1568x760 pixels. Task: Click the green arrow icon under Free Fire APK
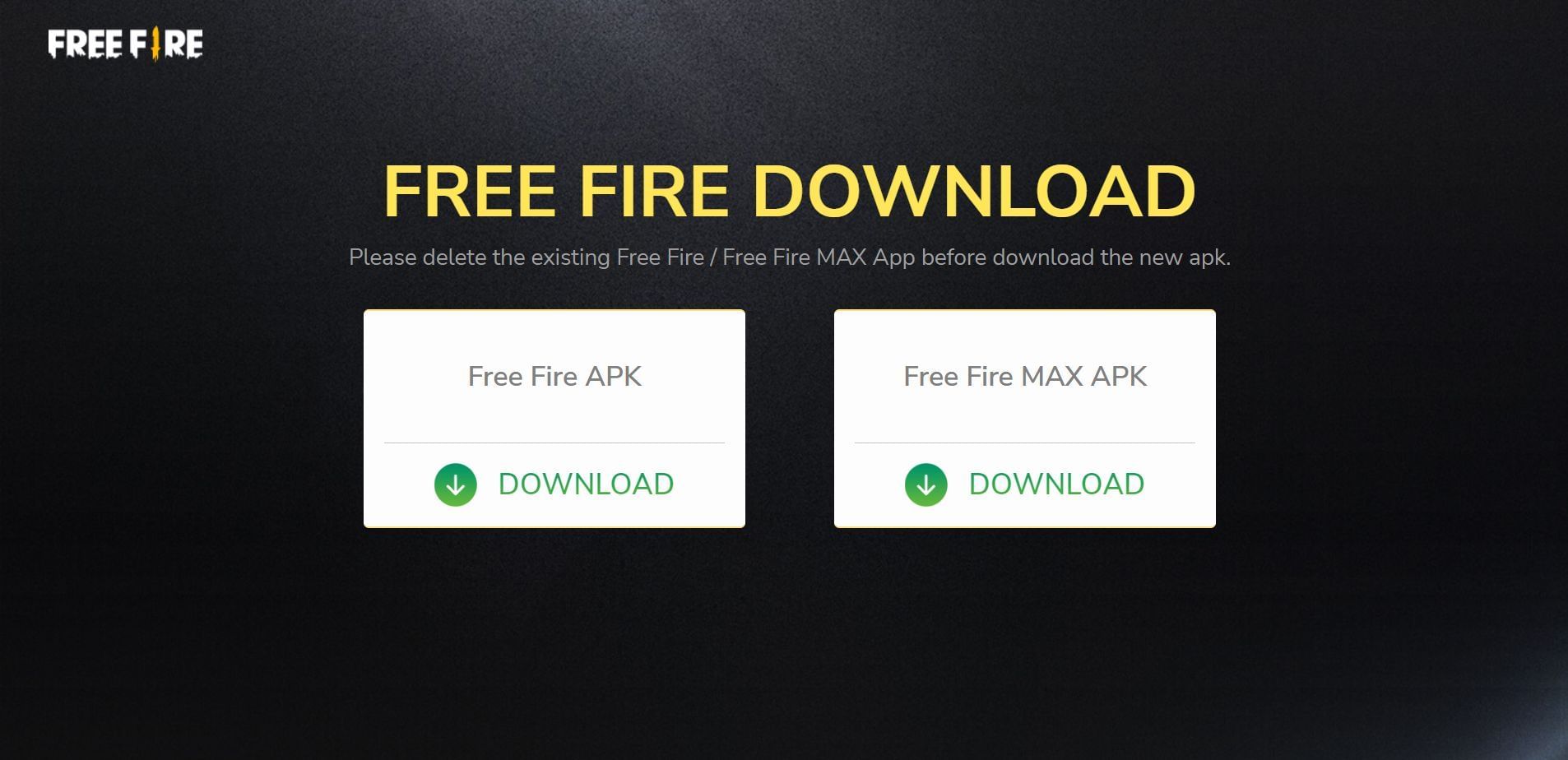[x=456, y=484]
